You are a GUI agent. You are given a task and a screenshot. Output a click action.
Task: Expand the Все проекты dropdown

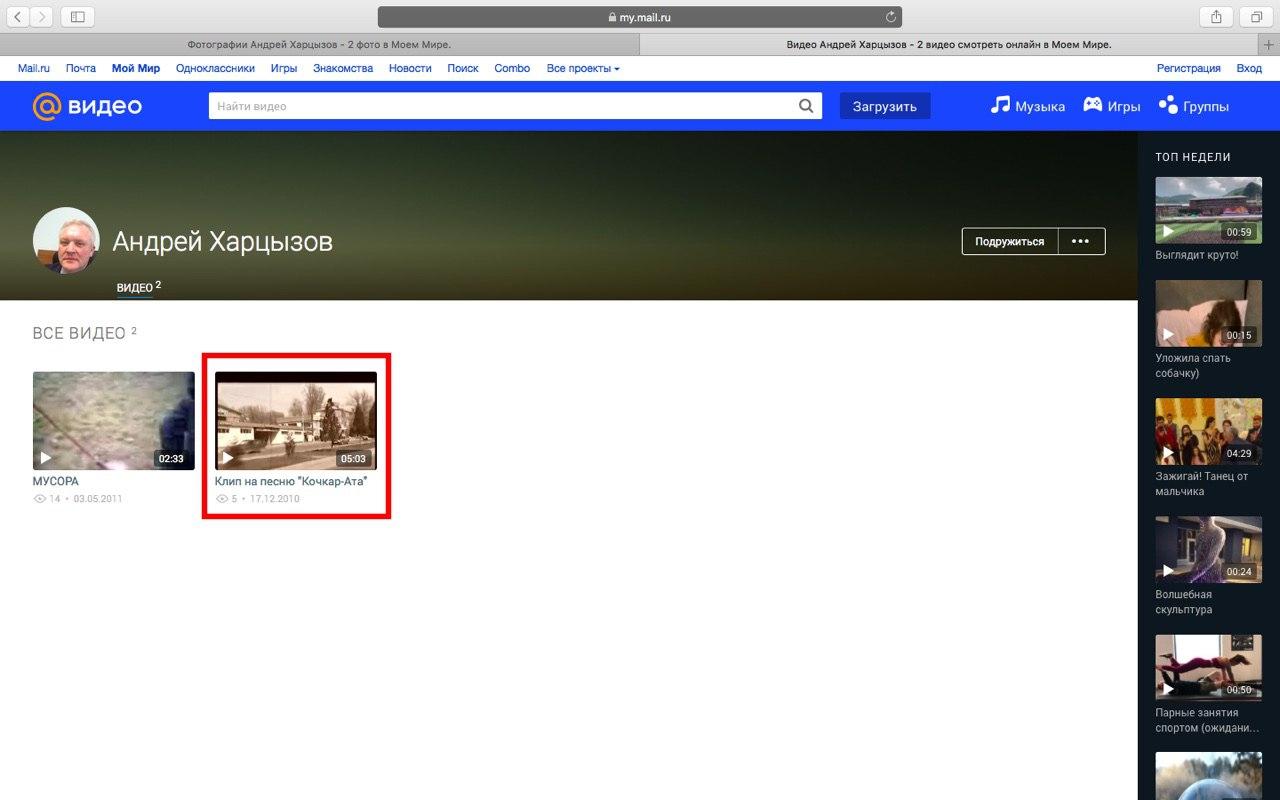tap(583, 68)
